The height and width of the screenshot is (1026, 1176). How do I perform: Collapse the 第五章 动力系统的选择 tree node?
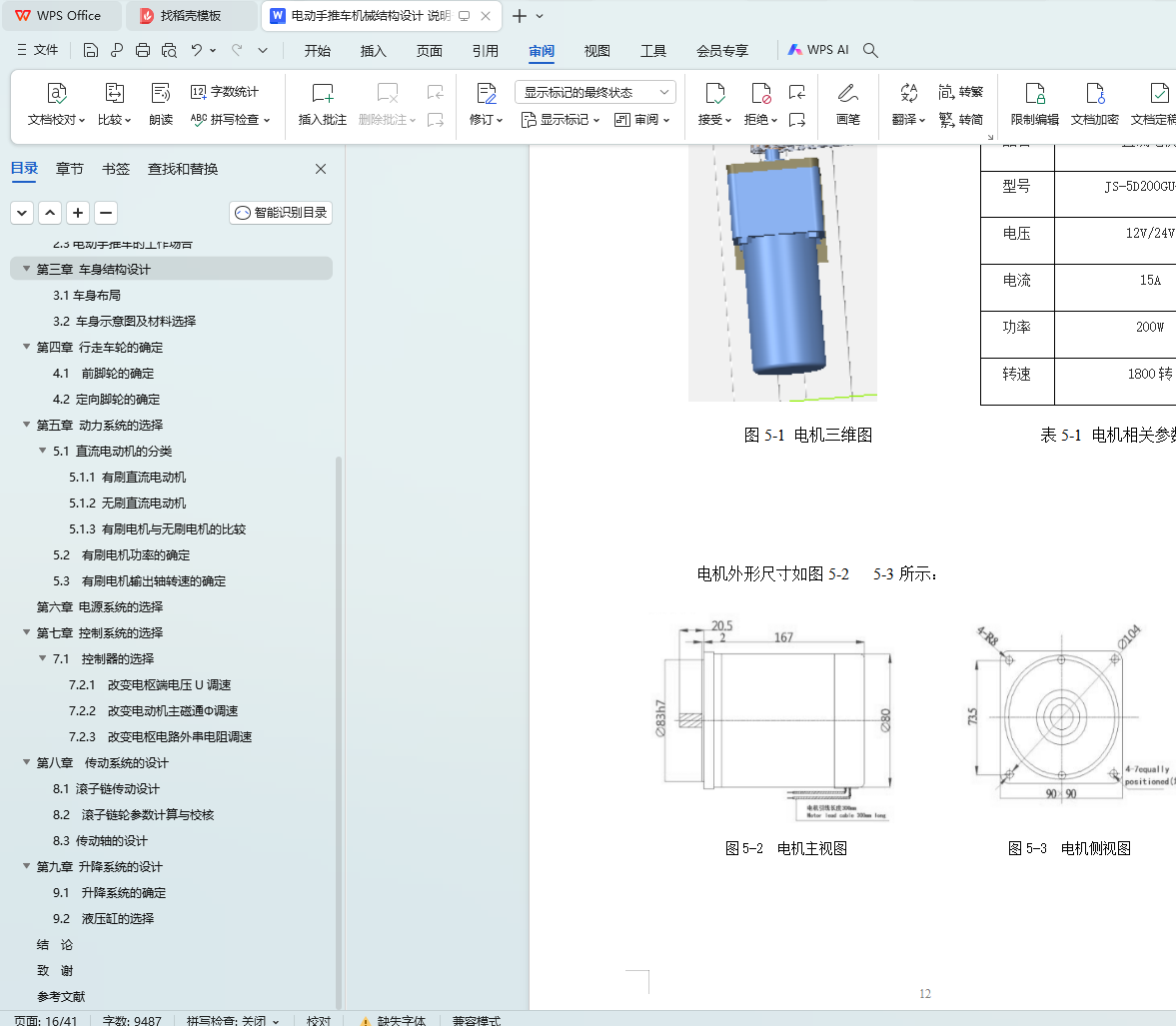pos(27,425)
